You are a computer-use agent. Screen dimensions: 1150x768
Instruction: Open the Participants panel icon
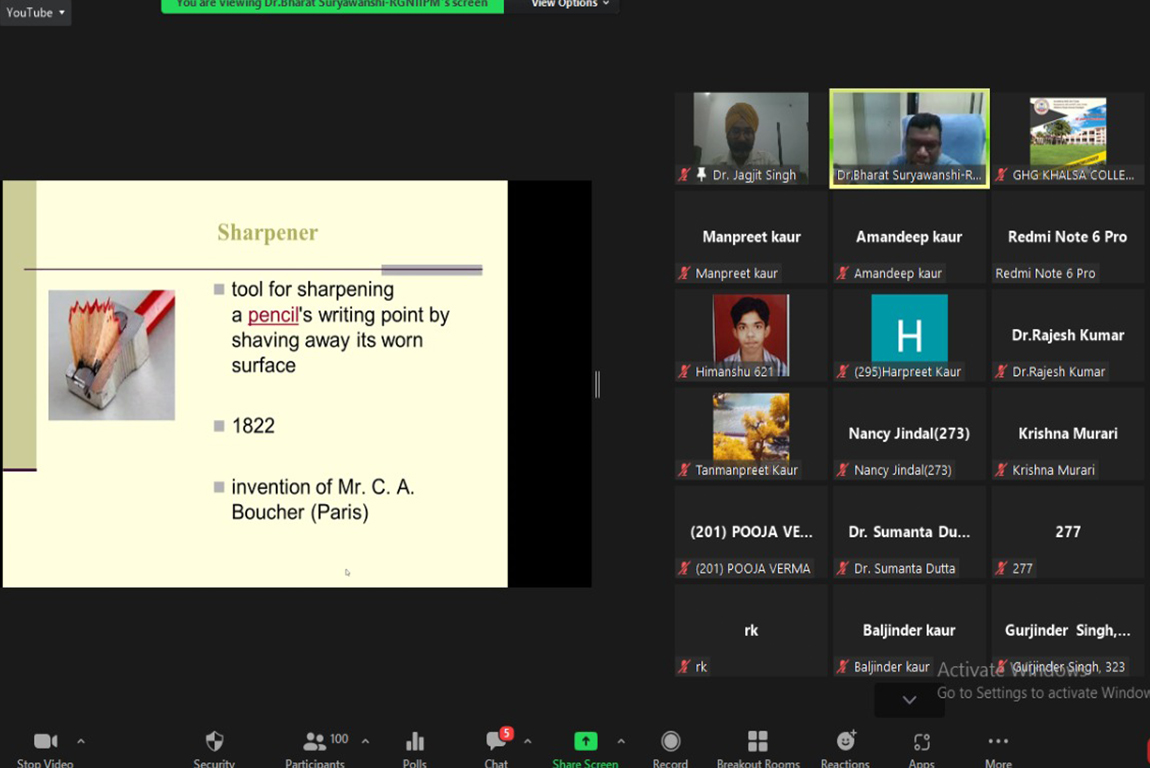[315, 741]
